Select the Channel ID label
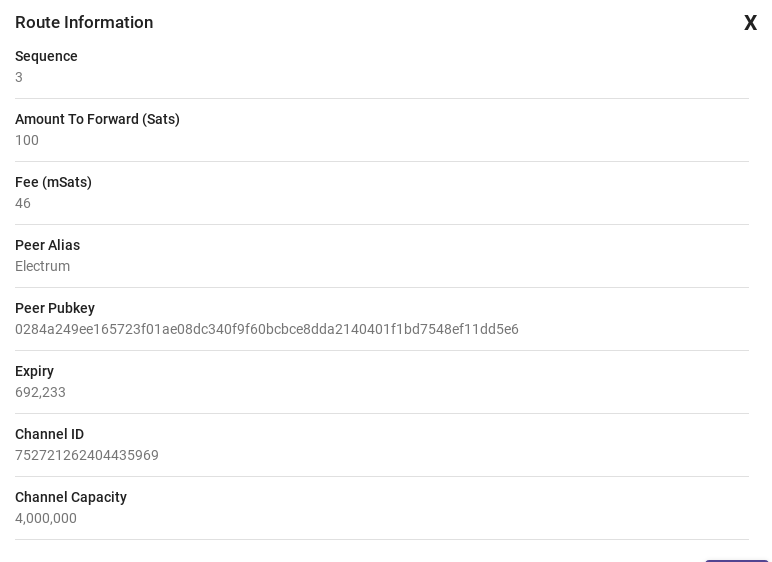This screenshot has height=562, width=772. 50,434
